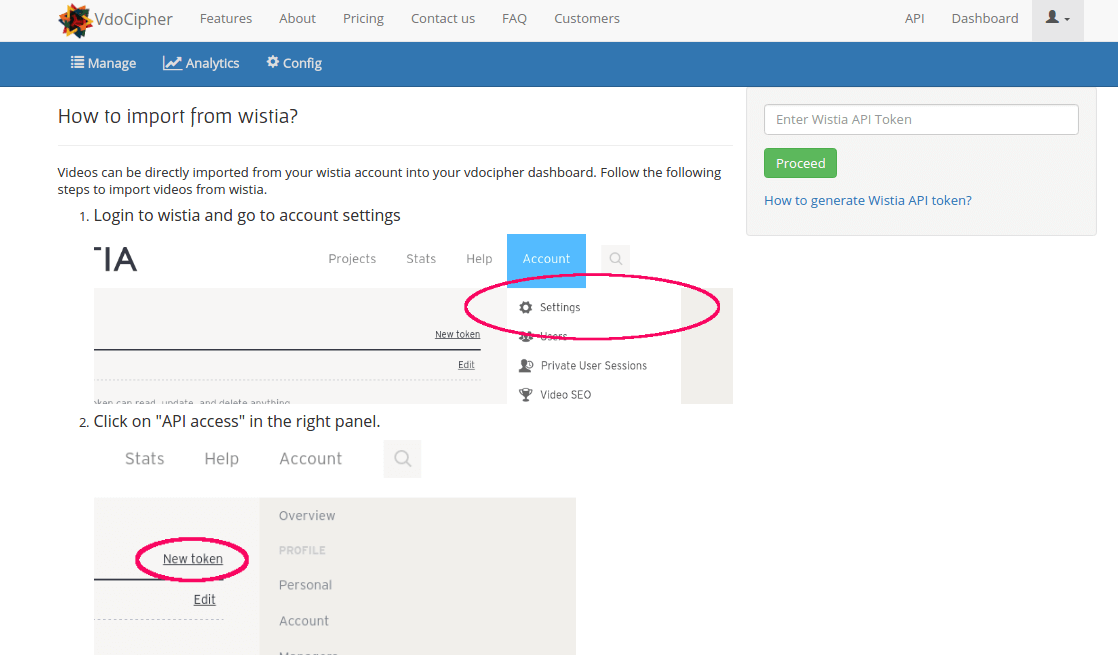Click the VdoCipher logo icon

coord(76,20)
